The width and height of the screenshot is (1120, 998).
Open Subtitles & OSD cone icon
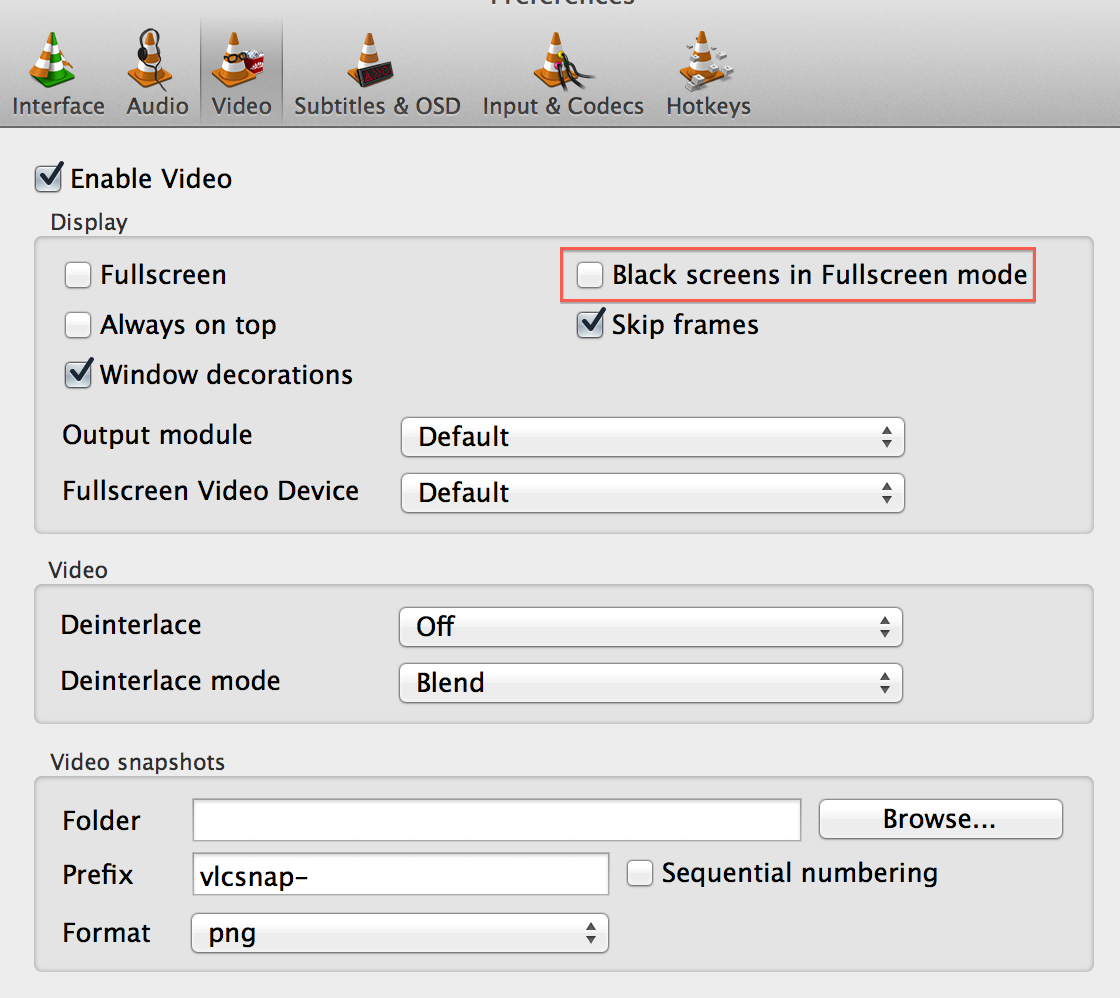click(x=370, y=60)
